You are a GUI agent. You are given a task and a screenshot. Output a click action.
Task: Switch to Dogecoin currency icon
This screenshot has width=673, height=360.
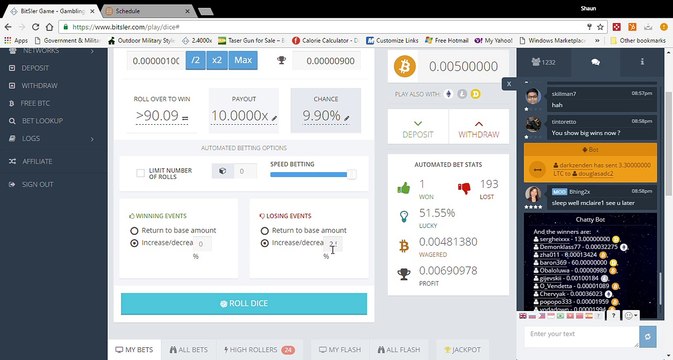[x=475, y=94]
